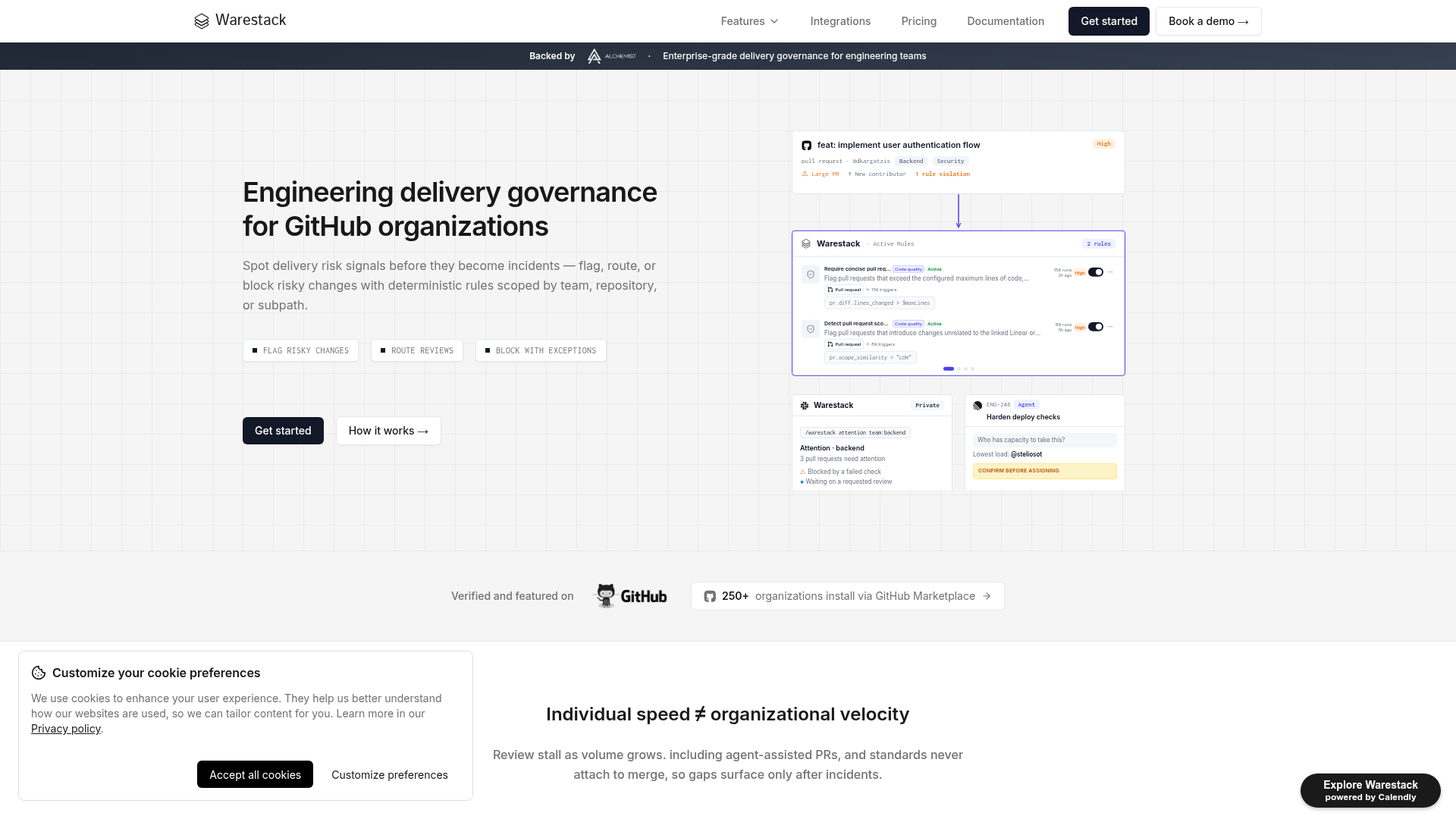Click the ROUTE REVIEWS tag
Viewport: 1456px width, 819px height.
[417, 350]
